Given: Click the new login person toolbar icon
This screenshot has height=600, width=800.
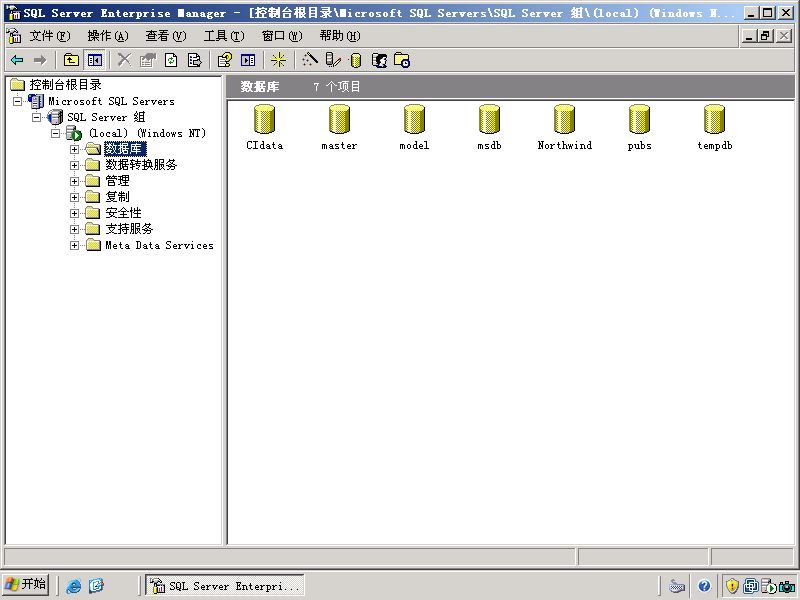Looking at the screenshot, I should (379, 61).
